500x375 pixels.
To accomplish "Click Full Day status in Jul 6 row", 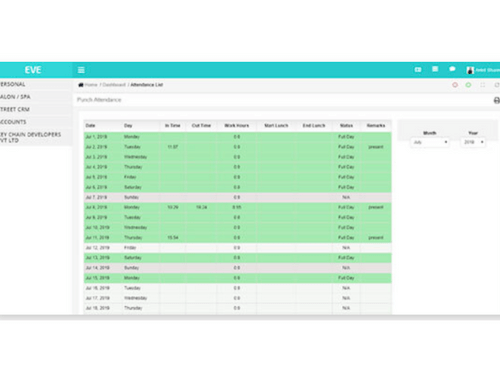I will coord(346,187).
